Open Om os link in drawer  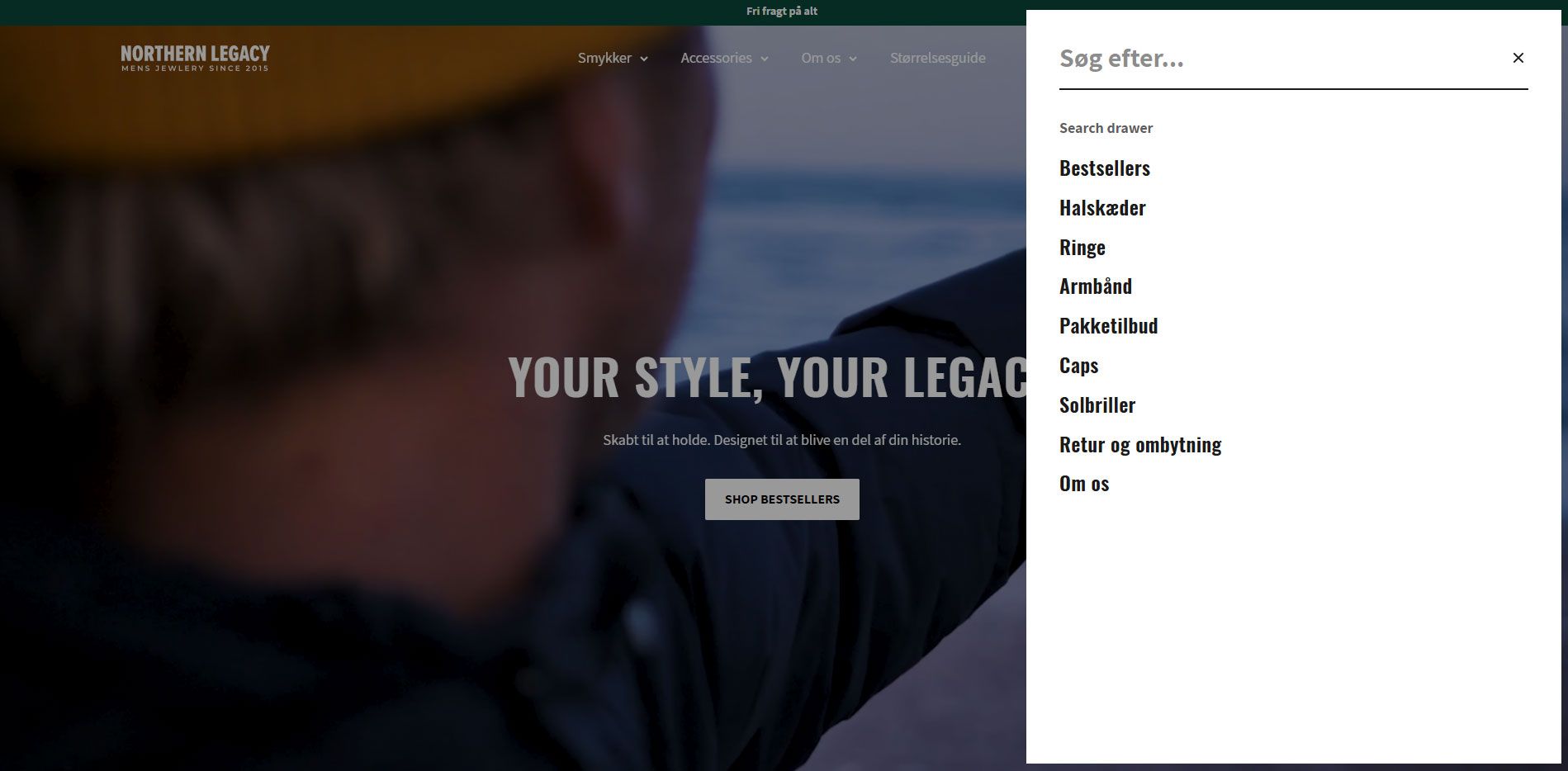[1084, 484]
